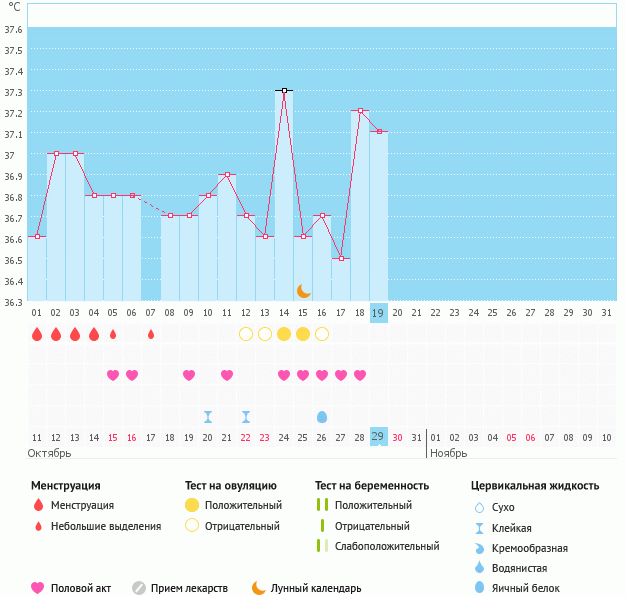The width and height of the screenshot is (626, 595).
Task: Click highlighted calendar date 29 in October
Action: pos(378,437)
